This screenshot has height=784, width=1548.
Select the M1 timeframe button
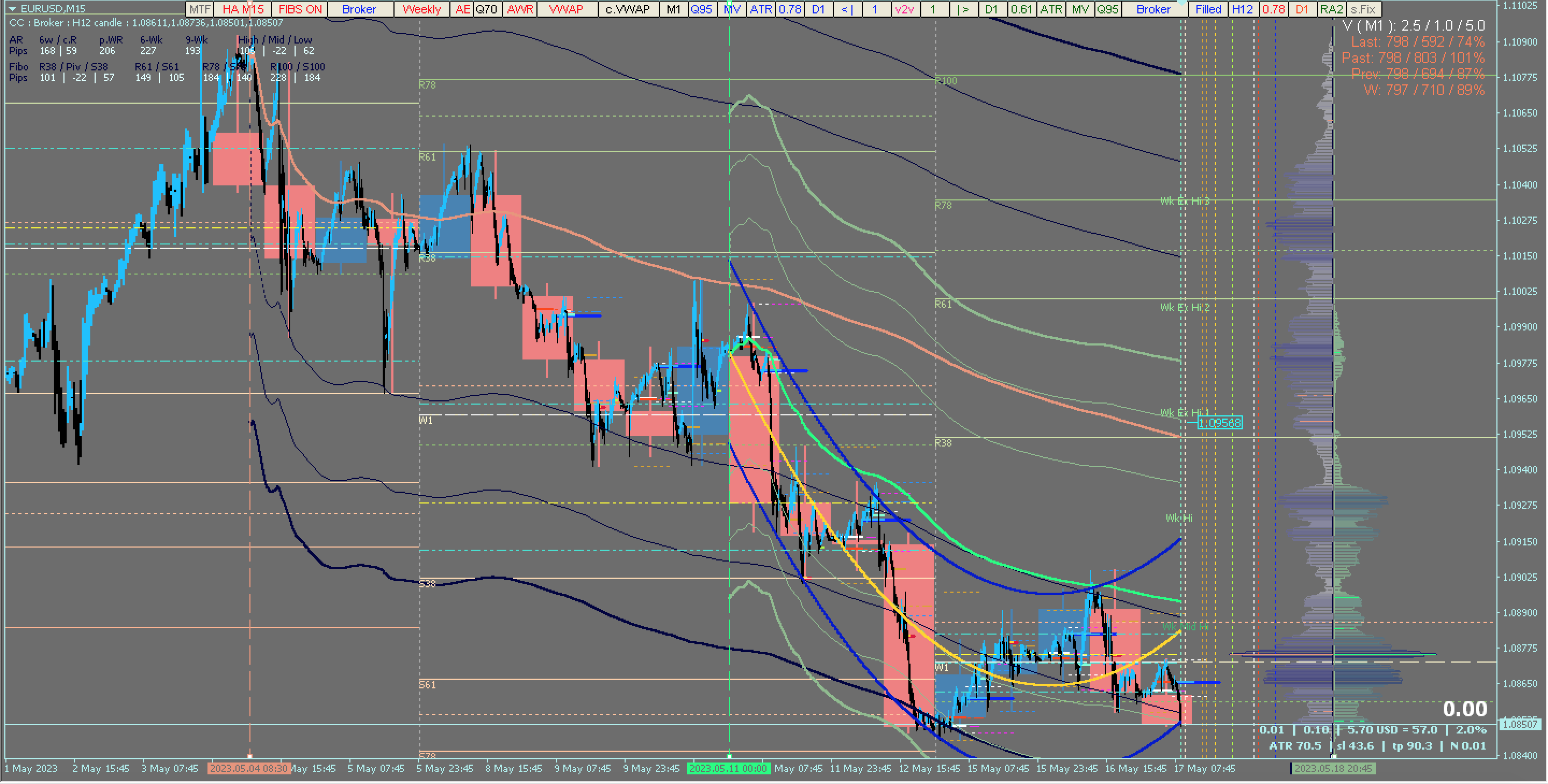(673, 9)
